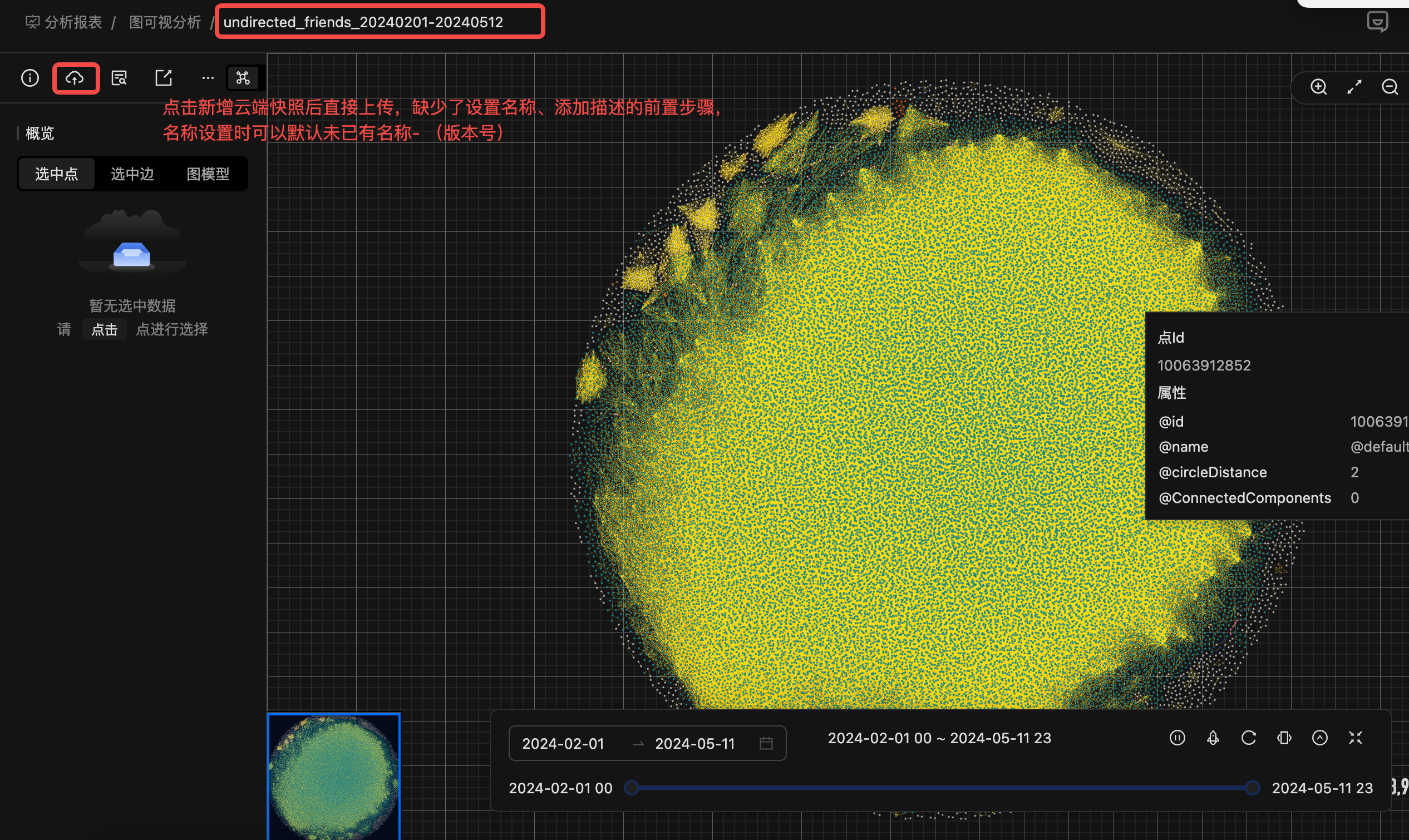1409x840 pixels.
Task: Click the 属性 heading in tooltip
Action: tap(1172, 393)
